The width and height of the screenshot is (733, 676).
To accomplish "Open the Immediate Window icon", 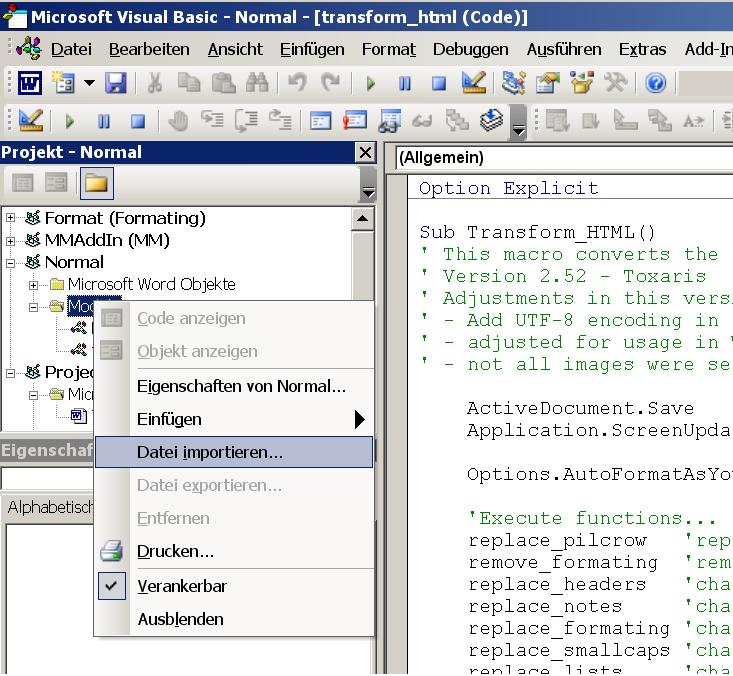I will [355, 121].
